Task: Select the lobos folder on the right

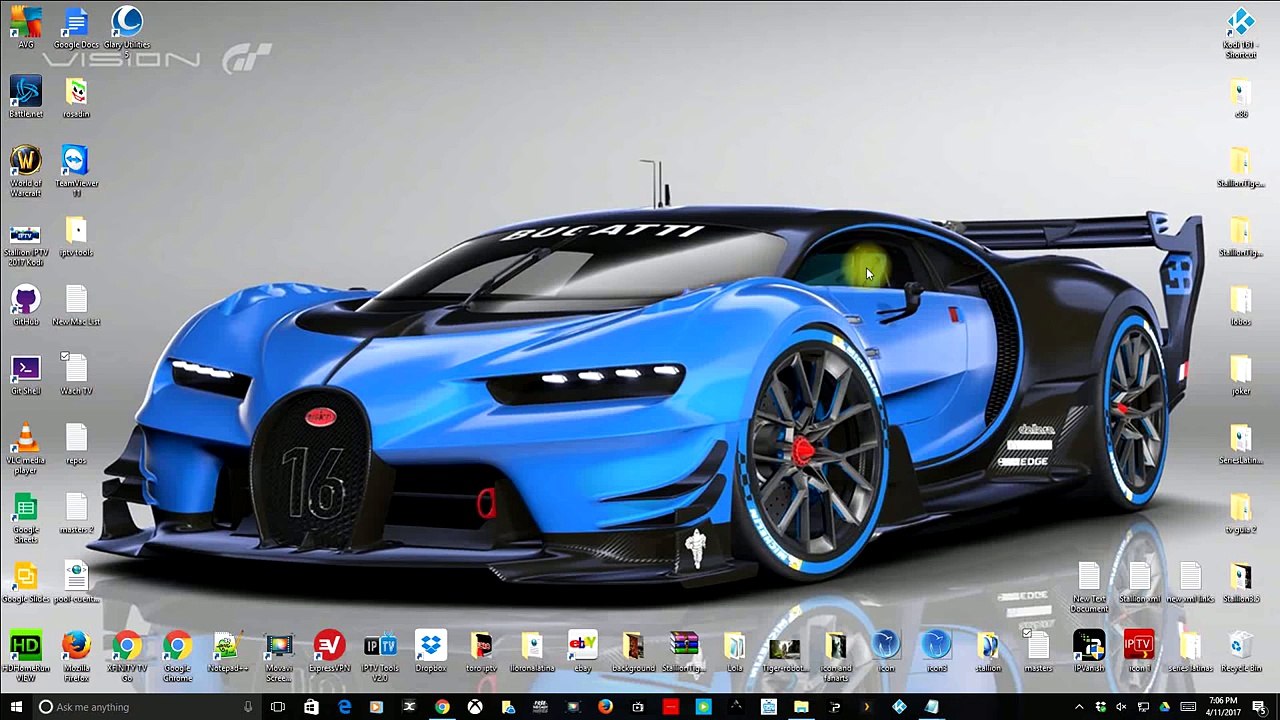Action: (x=1241, y=305)
